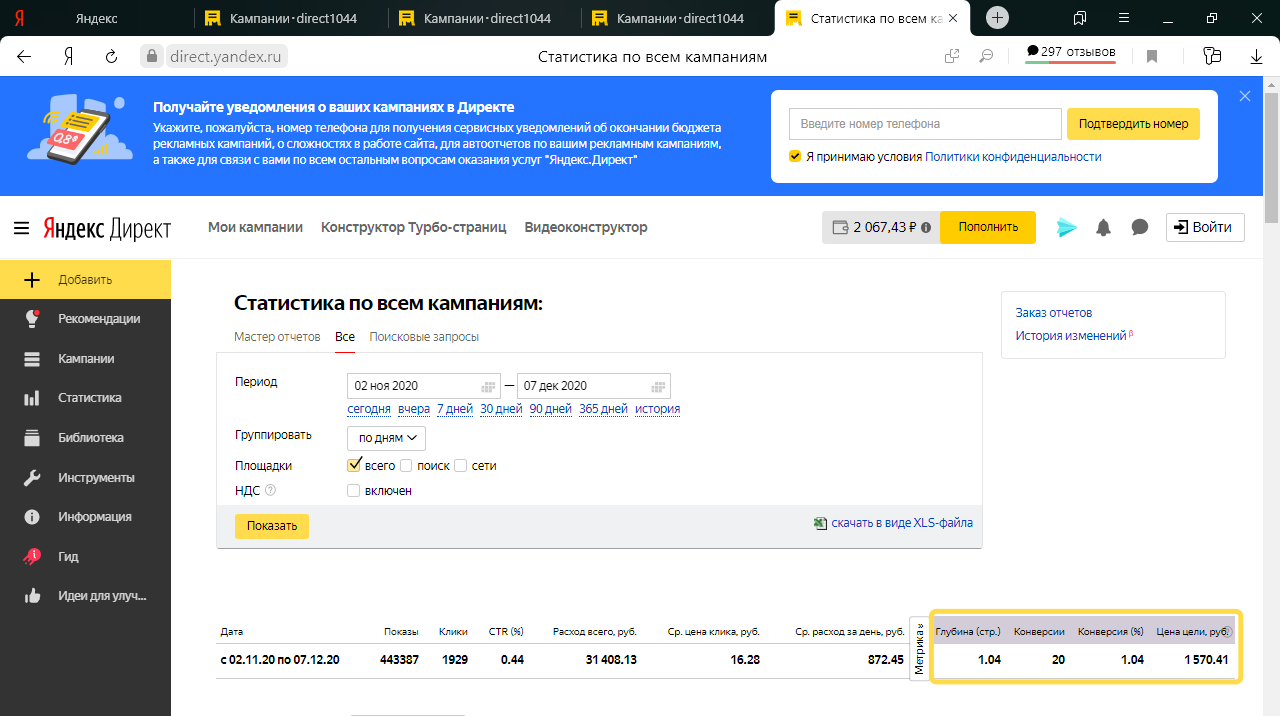1280x716 pixels.
Task: Open Yandex home via the Я icon
Action: point(68,57)
